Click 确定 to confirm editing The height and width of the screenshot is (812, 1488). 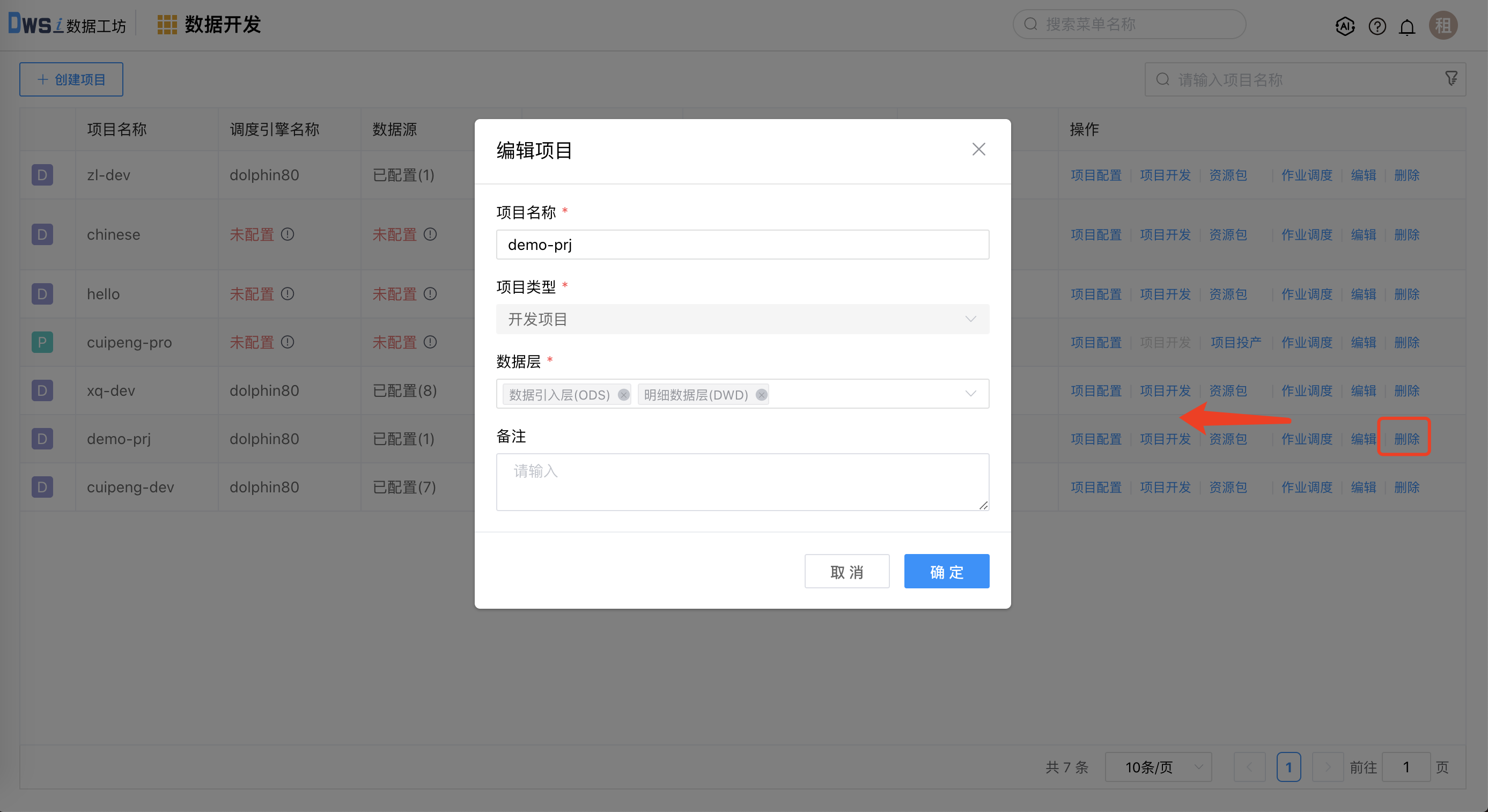[946, 572]
